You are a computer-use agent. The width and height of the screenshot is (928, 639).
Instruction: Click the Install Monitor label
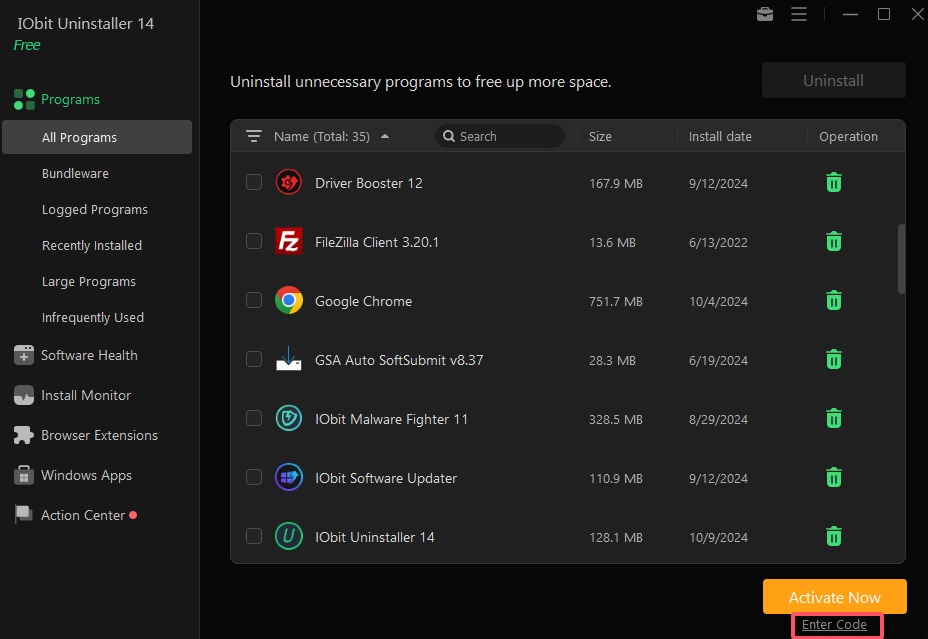point(86,395)
